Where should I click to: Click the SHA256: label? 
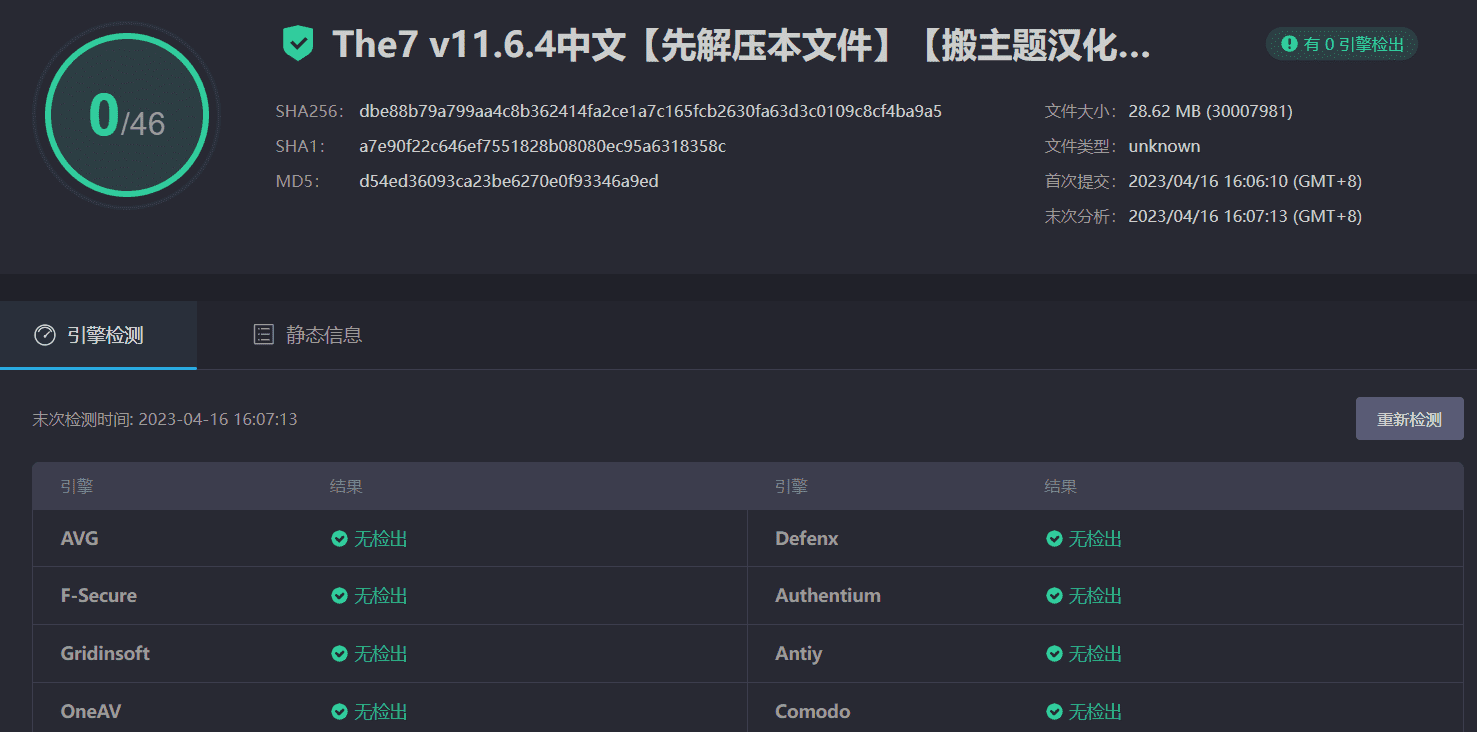tap(310, 111)
